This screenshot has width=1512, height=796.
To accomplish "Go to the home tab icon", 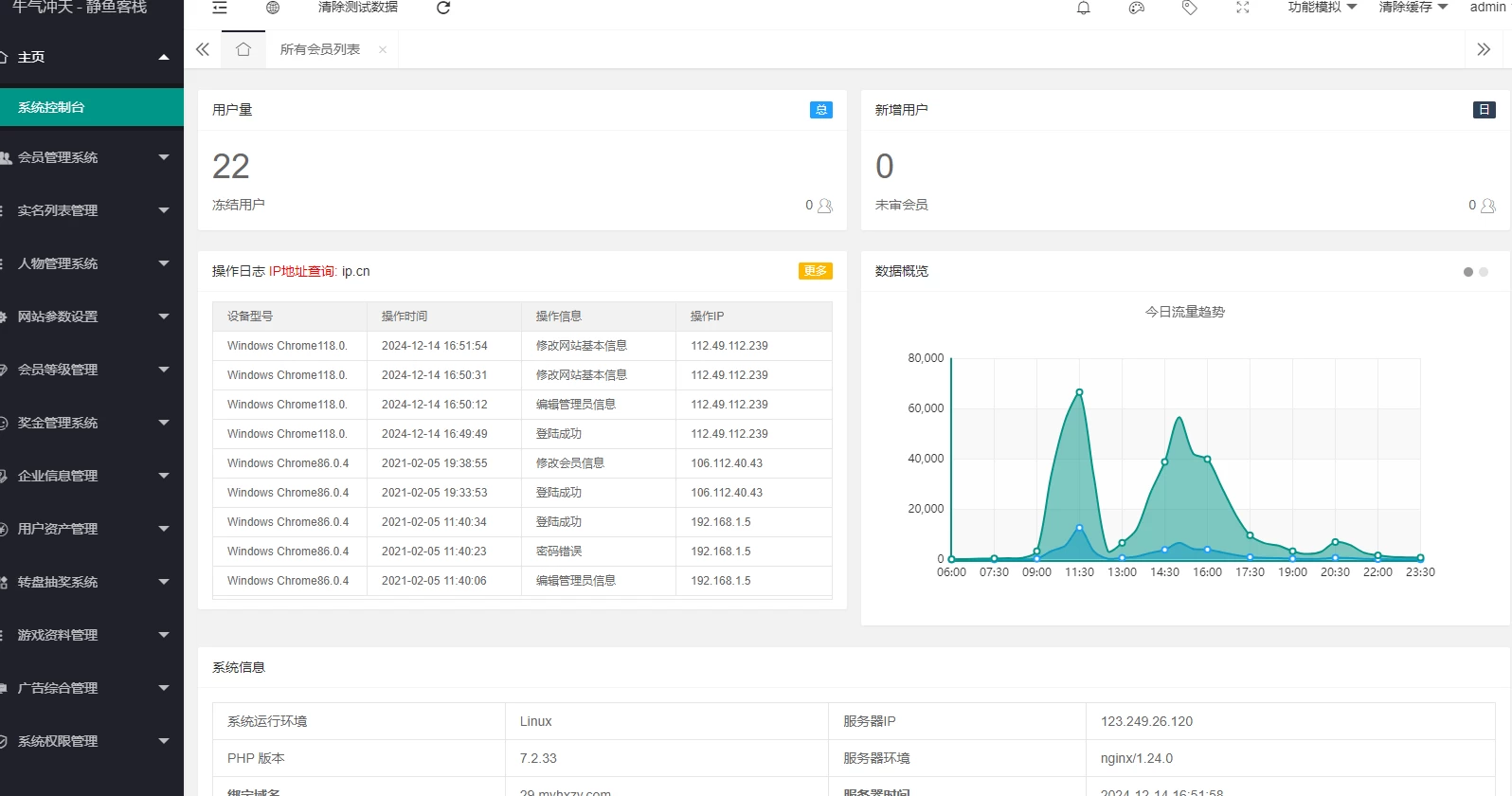I will point(243,49).
